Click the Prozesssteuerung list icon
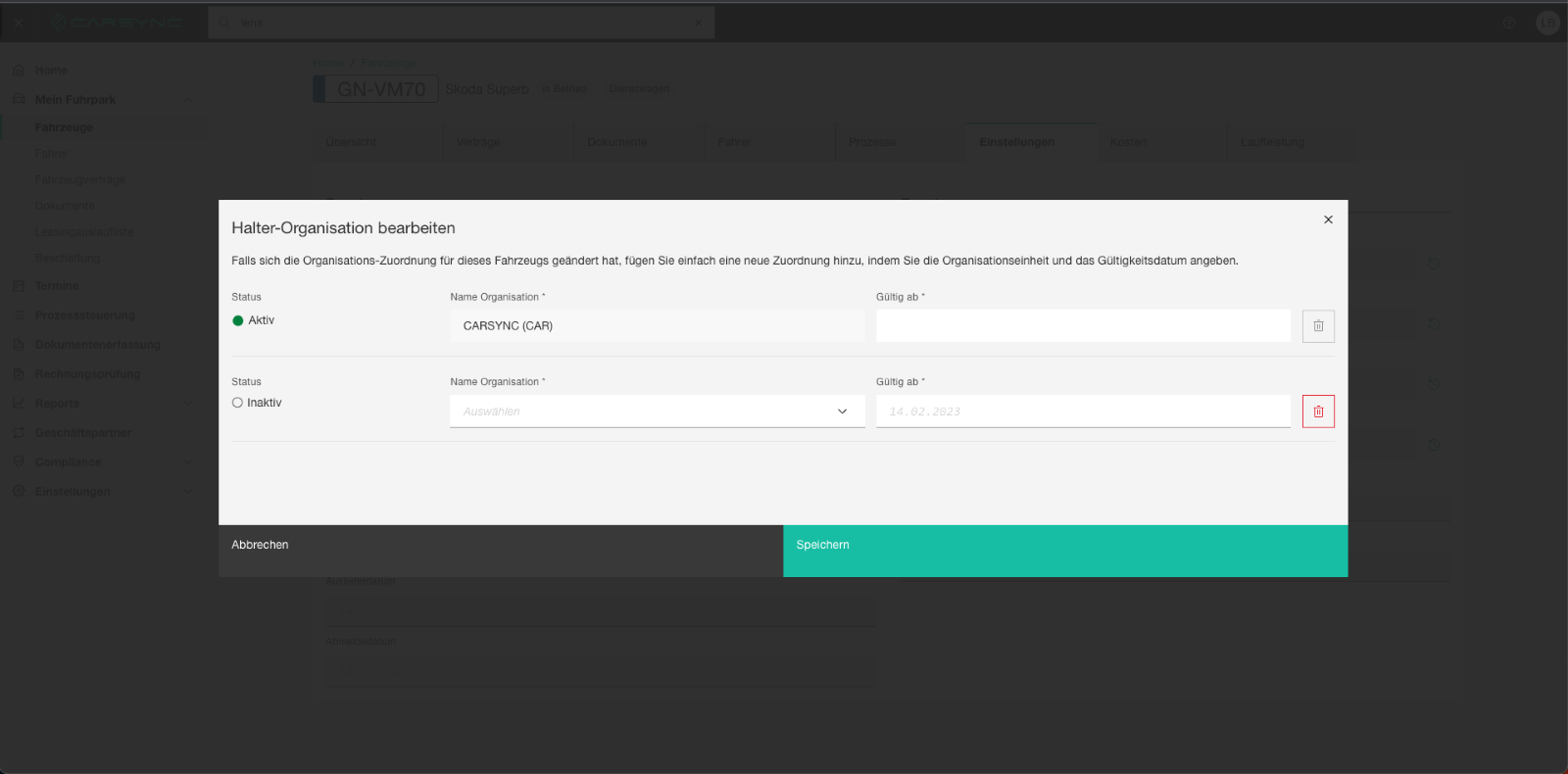 point(19,315)
